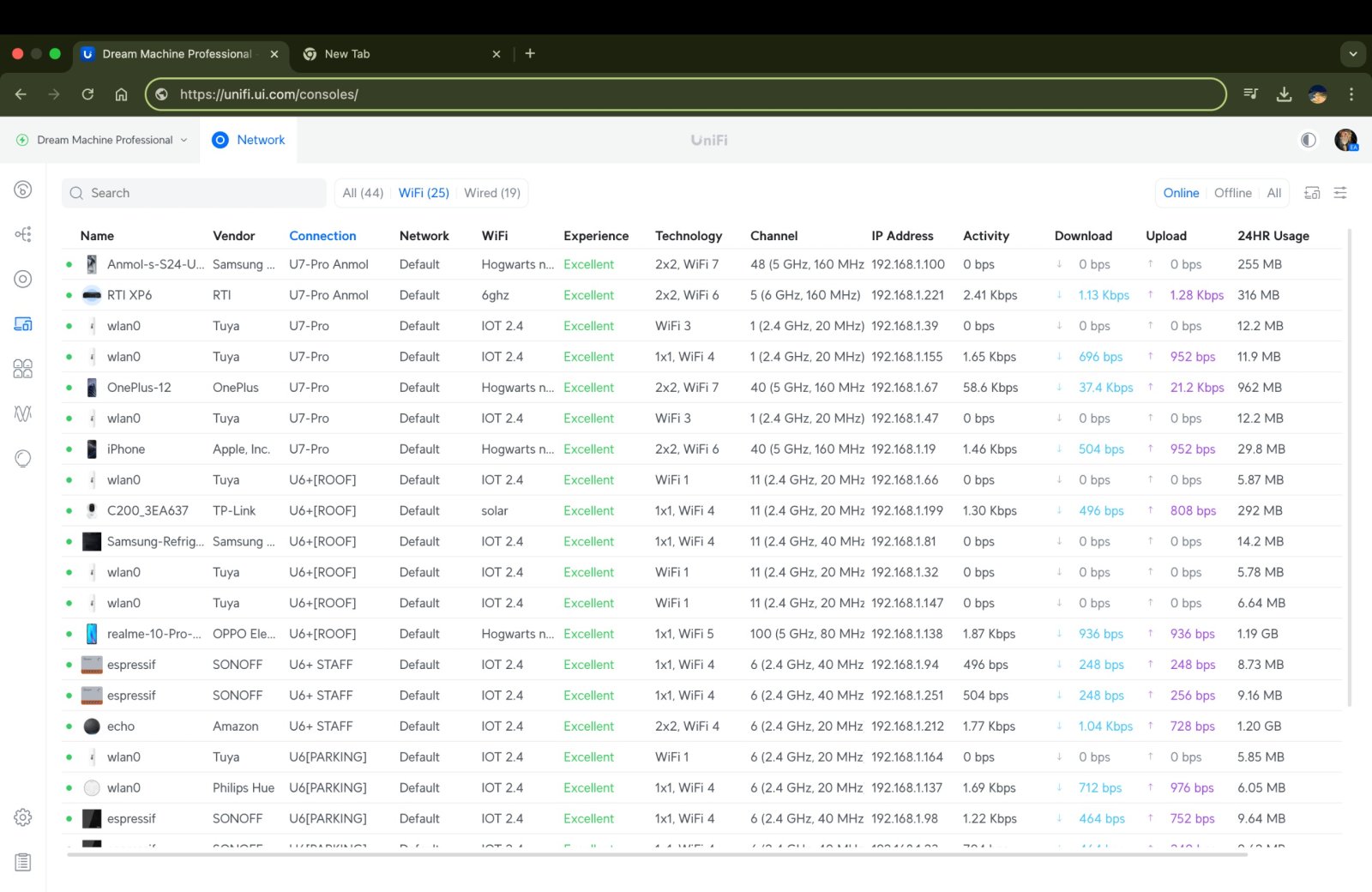Image resolution: width=1372 pixels, height=892 pixels.
Task: Open System Log icon in sidebar
Action: 23,862
